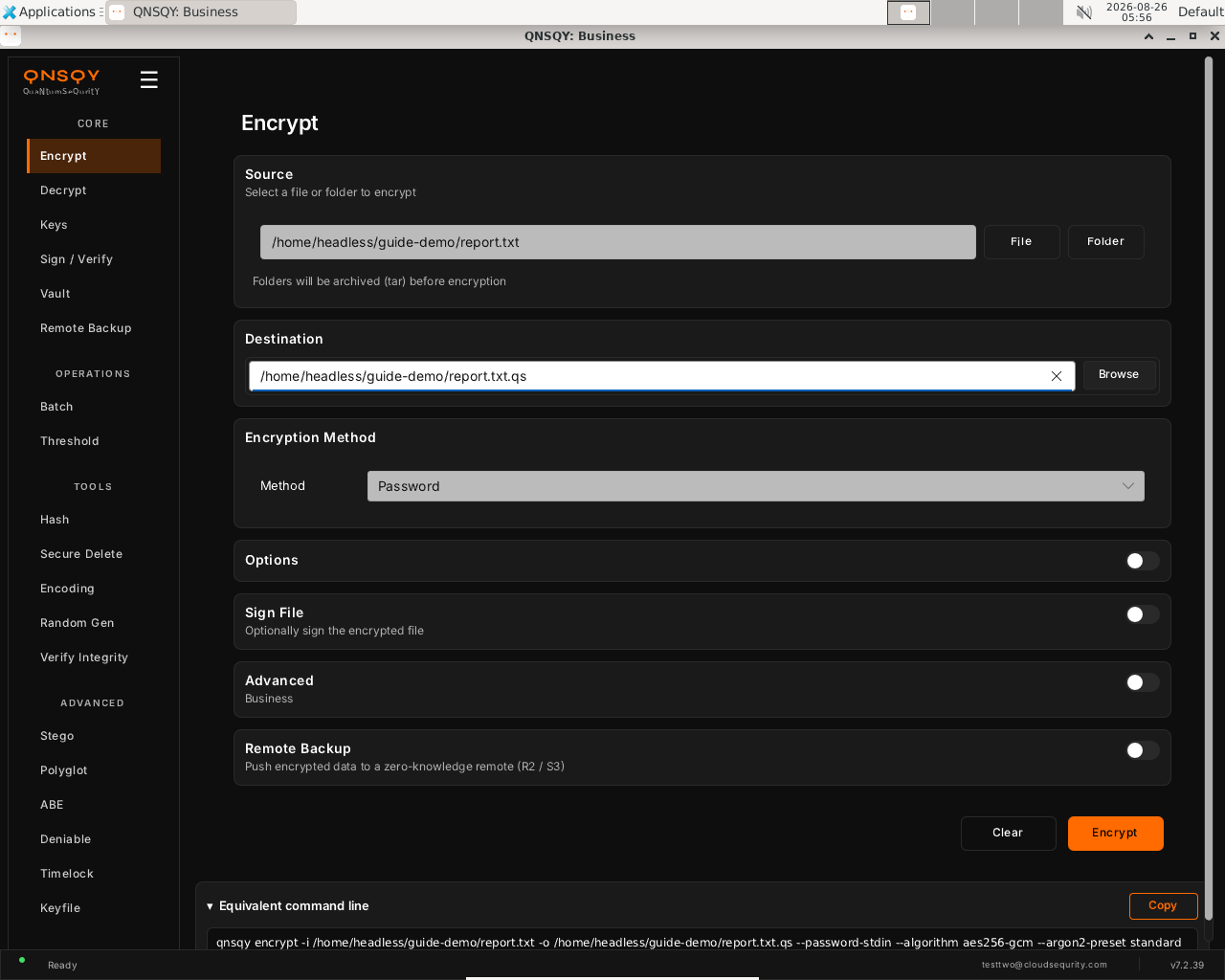Image resolution: width=1225 pixels, height=980 pixels.
Task: Browse for a destination path
Action: click(x=1119, y=374)
